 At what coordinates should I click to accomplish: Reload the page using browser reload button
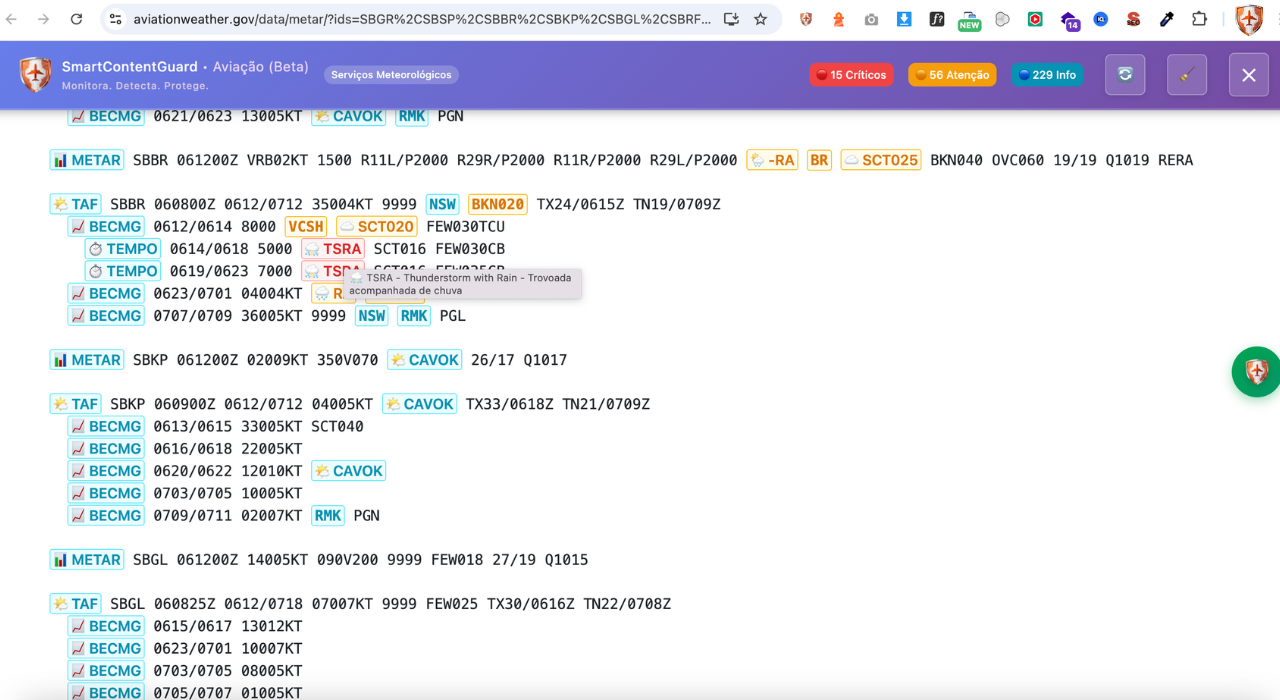(x=76, y=19)
